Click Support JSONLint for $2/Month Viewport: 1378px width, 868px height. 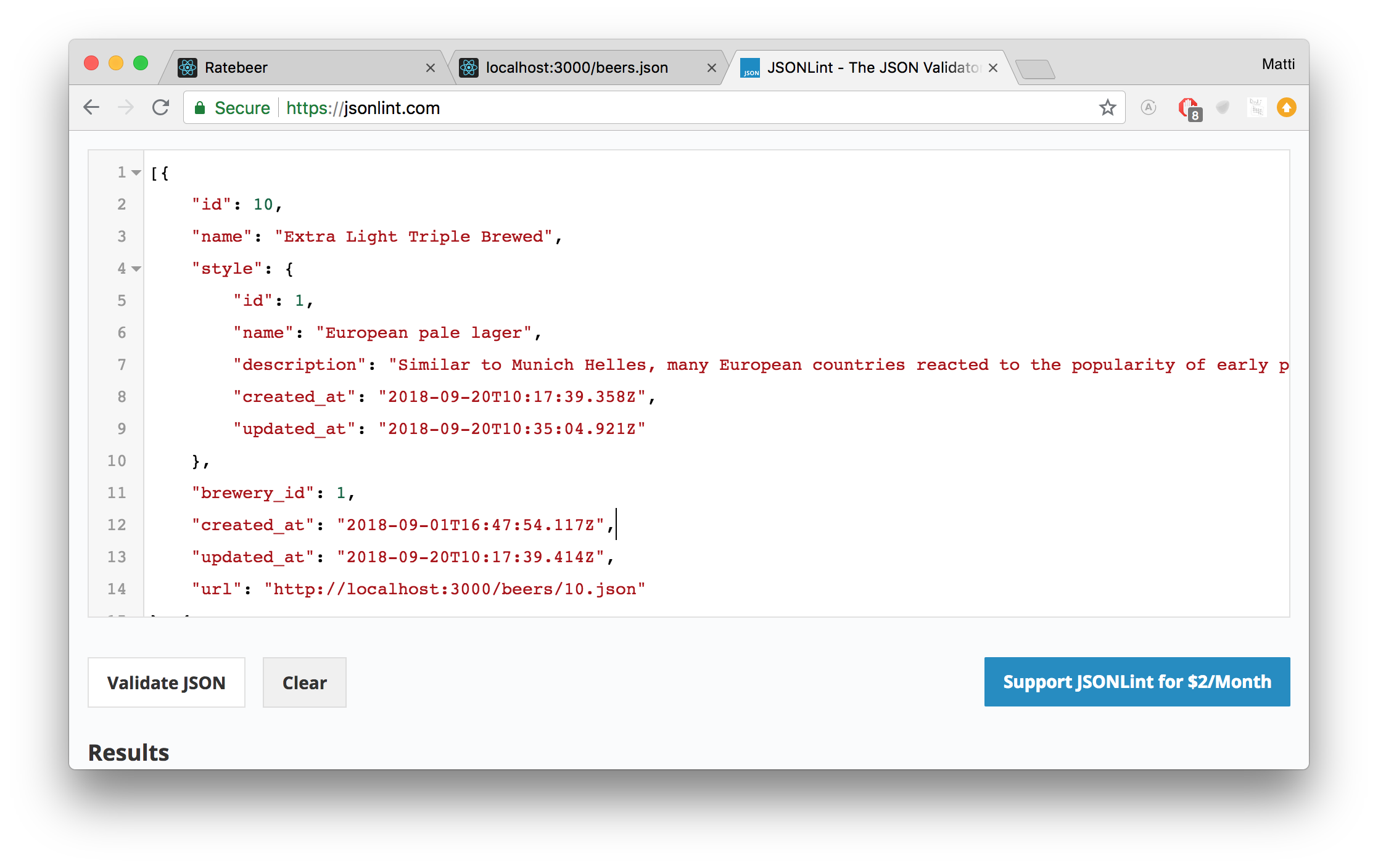click(1137, 682)
